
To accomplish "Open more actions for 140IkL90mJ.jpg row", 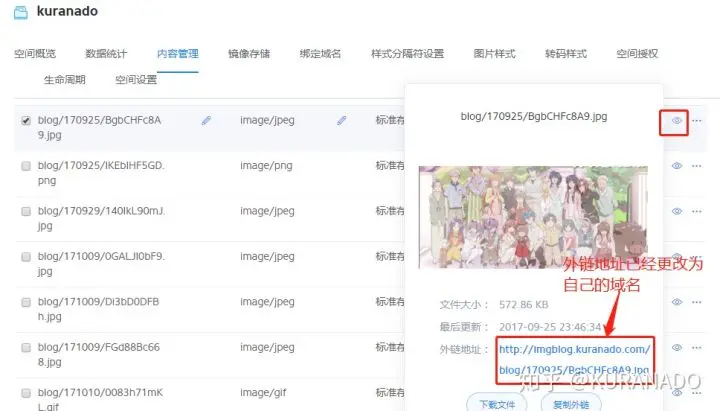I will pyautogui.click(x=697, y=211).
